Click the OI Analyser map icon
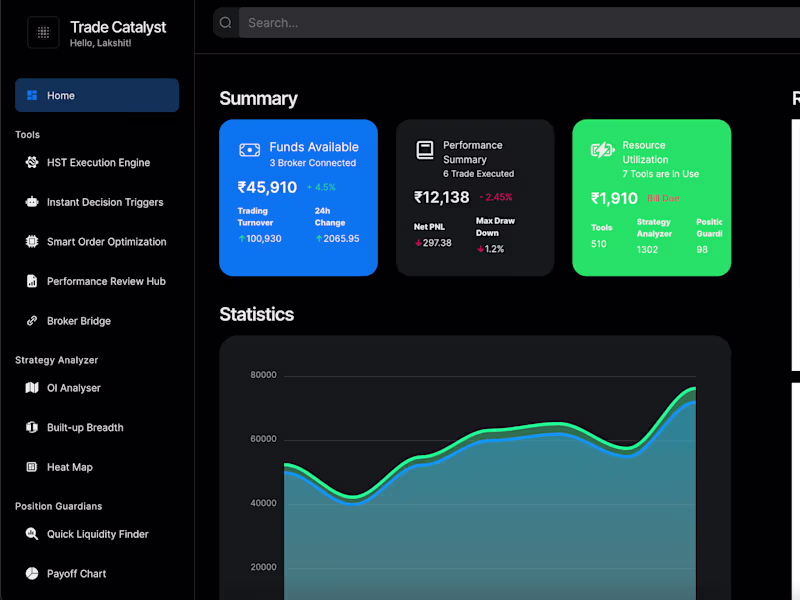Screen dimensions: 800x600 (32, 388)
